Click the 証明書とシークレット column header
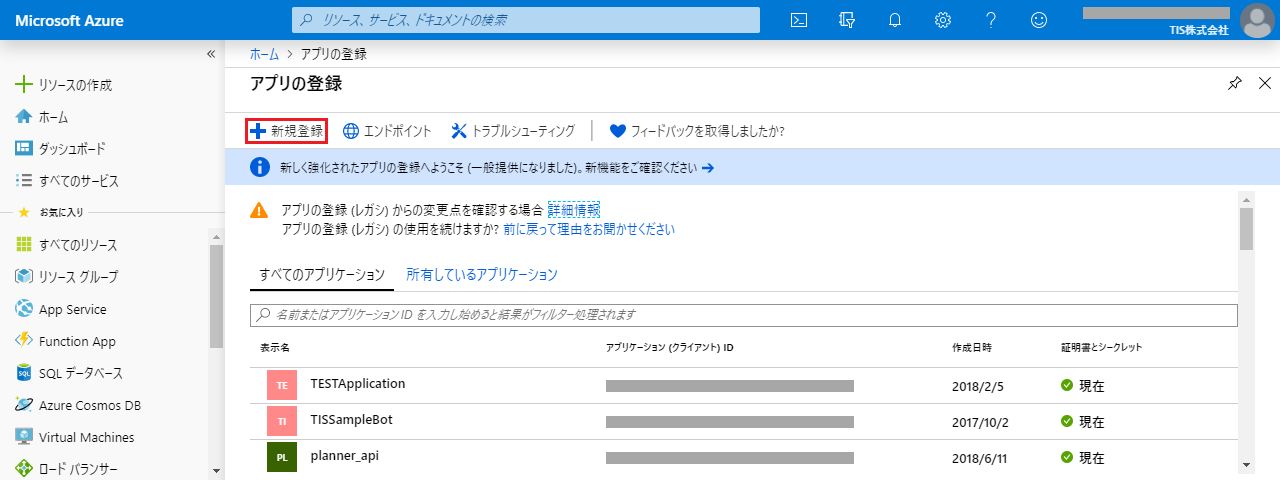This screenshot has width=1280, height=480. (1102, 347)
